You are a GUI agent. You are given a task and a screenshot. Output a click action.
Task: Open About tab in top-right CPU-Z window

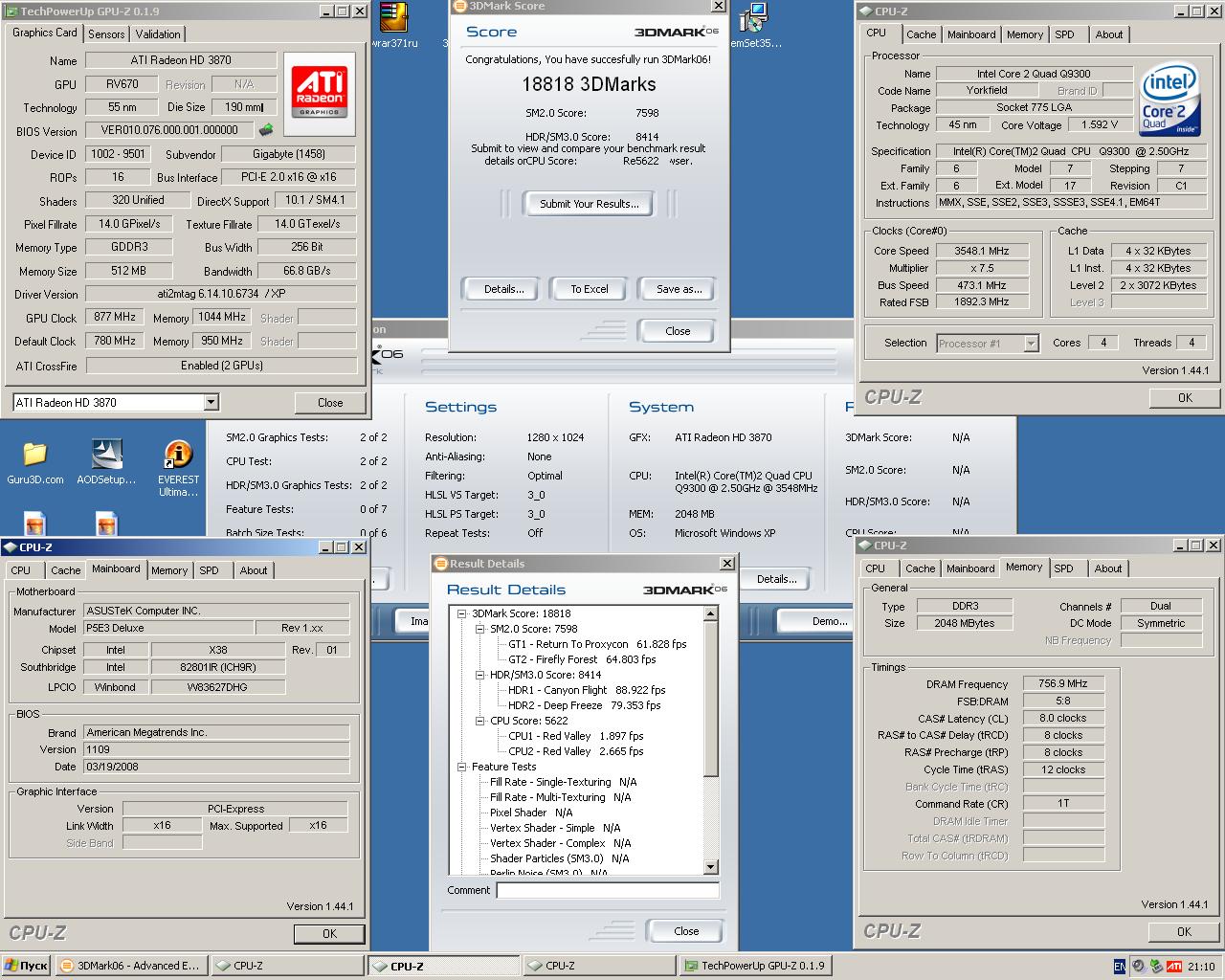point(1109,34)
